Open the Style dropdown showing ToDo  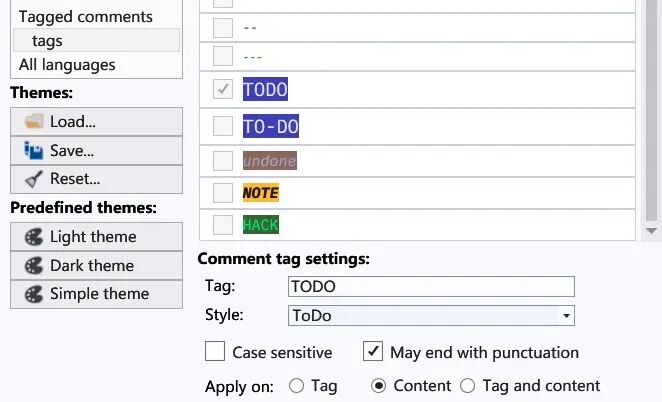click(x=431, y=315)
